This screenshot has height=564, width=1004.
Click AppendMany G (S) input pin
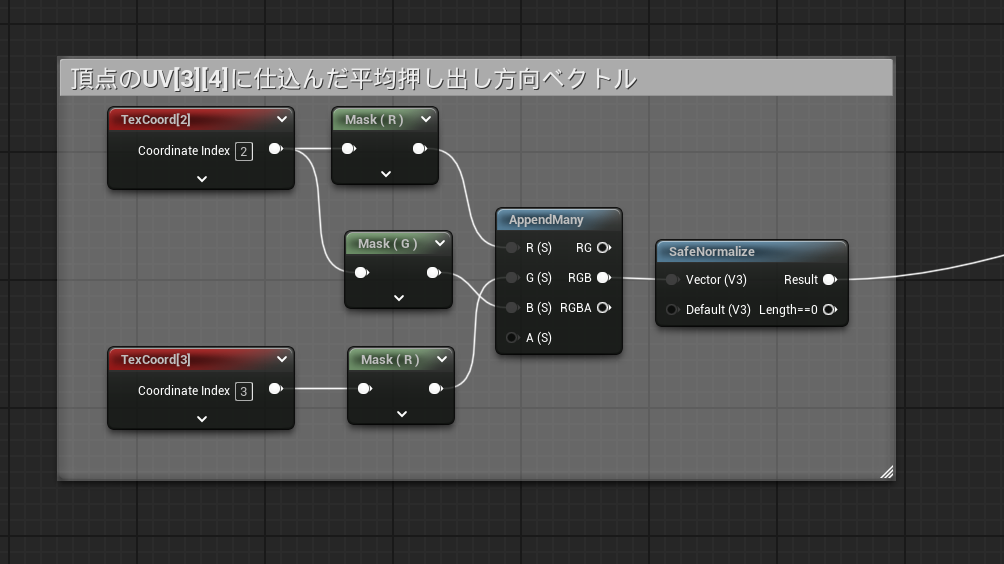click(512, 278)
